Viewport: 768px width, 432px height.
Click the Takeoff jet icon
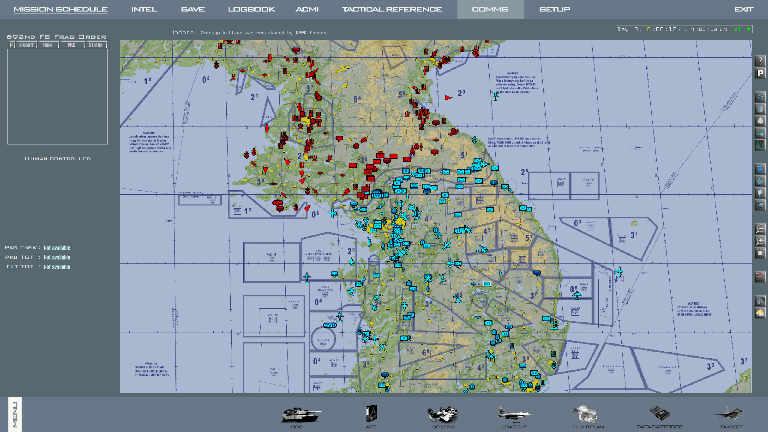[x=730, y=416]
